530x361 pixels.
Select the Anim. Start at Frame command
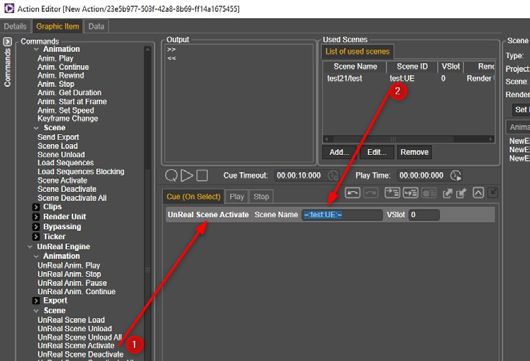pos(72,101)
